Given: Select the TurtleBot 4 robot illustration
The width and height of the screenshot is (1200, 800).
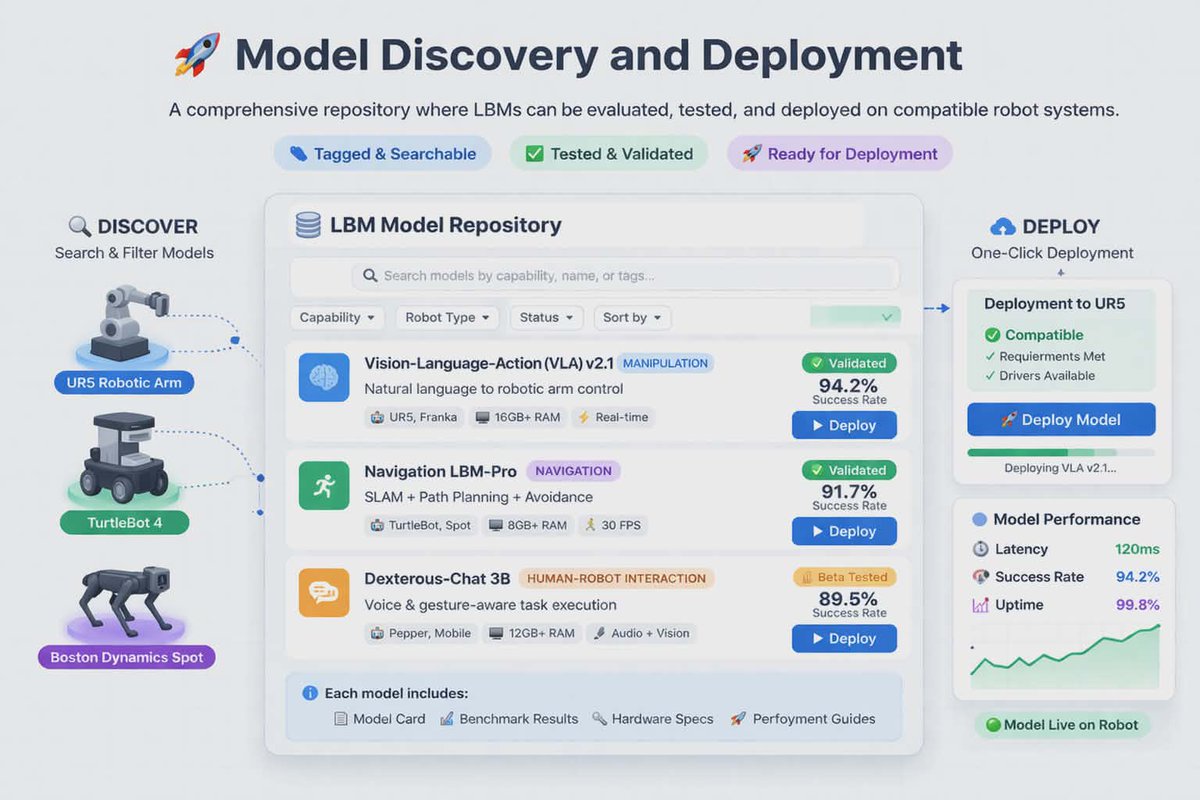Looking at the screenshot, I should (x=123, y=458).
